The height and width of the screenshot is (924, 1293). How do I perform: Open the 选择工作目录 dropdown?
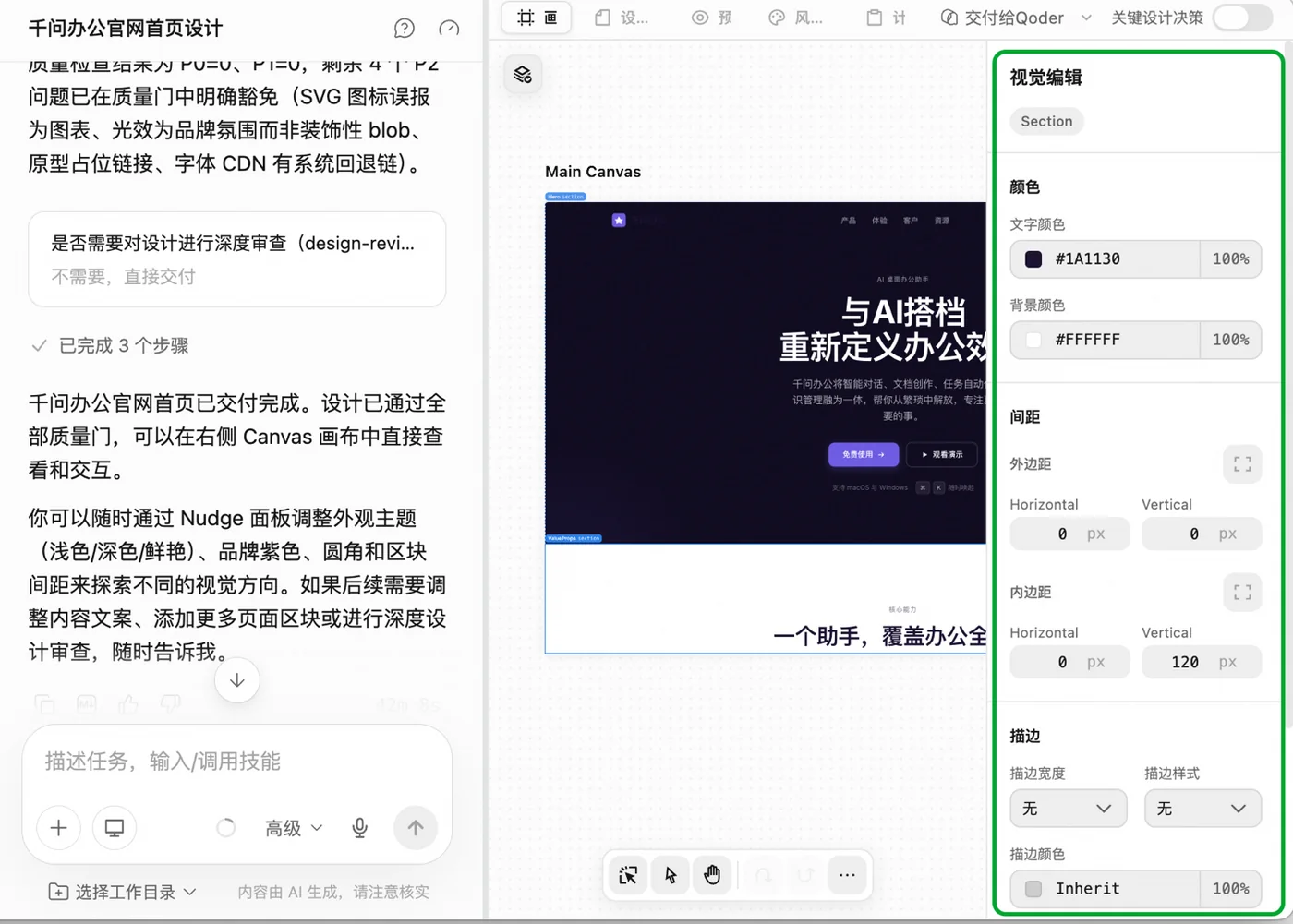pos(123,892)
